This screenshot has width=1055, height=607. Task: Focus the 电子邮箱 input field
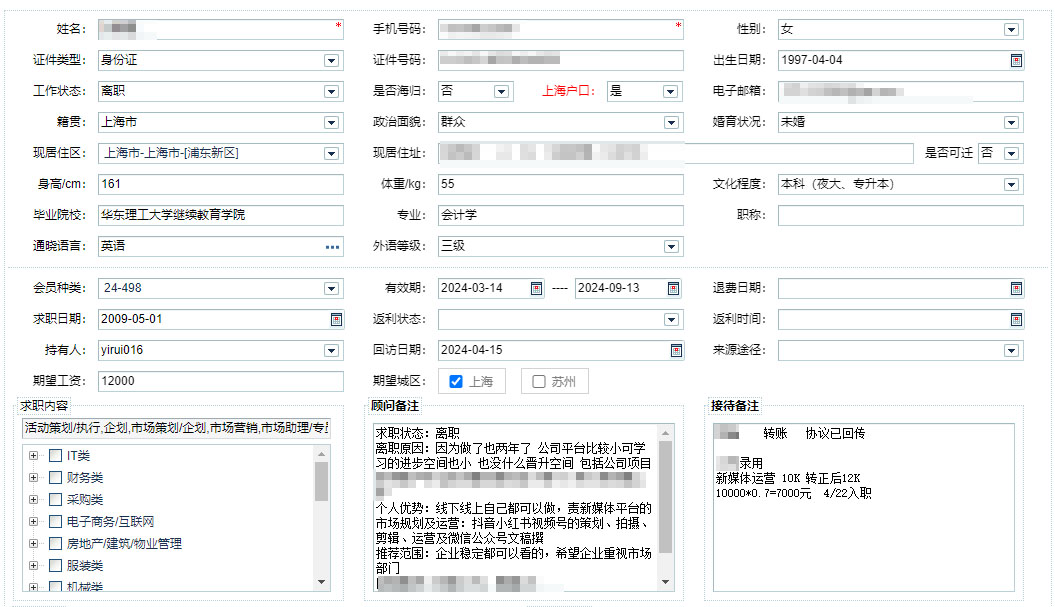[x=900, y=92]
